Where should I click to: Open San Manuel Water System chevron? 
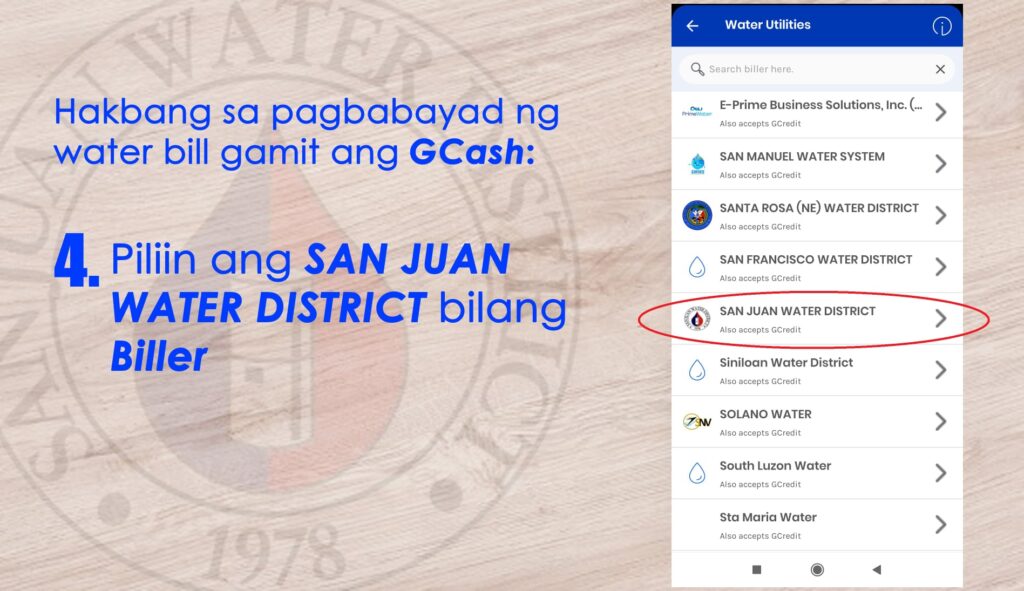tap(940, 163)
